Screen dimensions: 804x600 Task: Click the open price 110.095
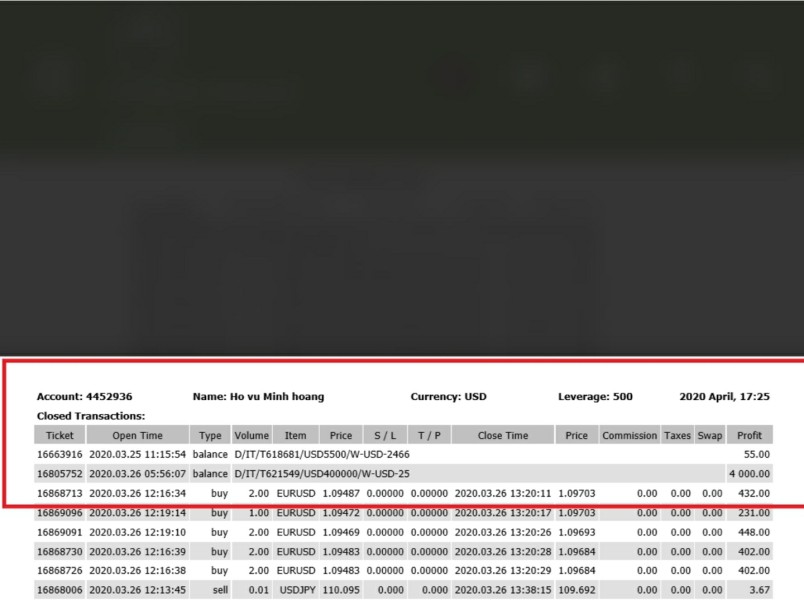pyautogui.click(x=341, y=590)
